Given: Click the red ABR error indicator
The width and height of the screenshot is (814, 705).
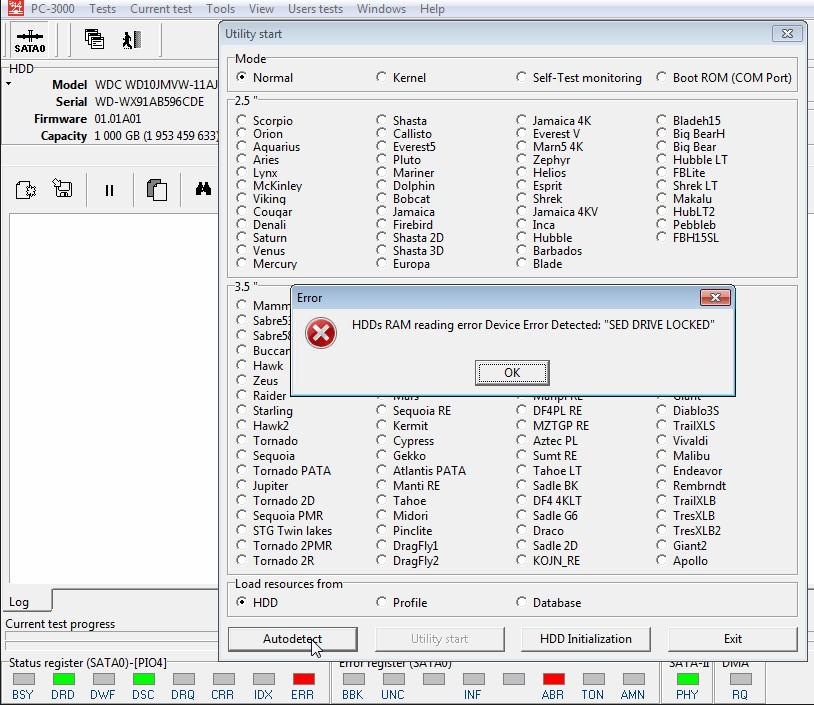Looking at the screenshot, I should (553, 679).
